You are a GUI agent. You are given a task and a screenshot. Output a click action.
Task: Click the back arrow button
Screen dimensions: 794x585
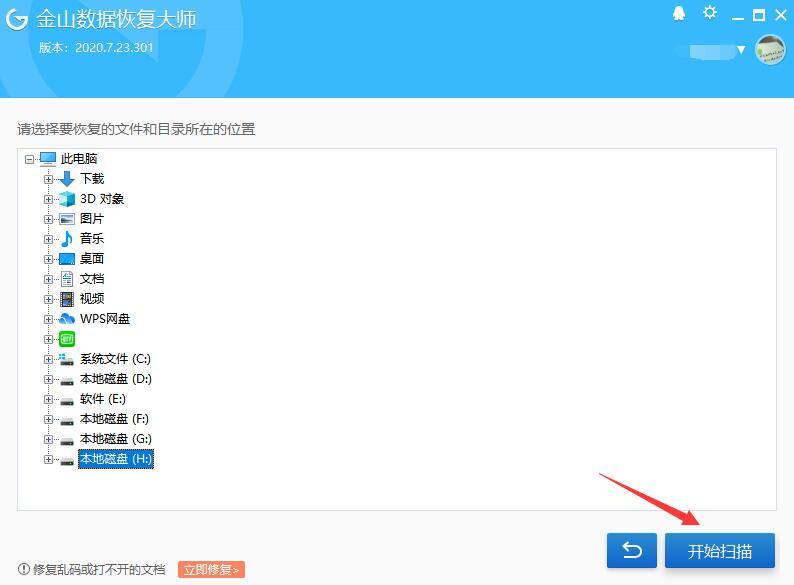point(632,551)
